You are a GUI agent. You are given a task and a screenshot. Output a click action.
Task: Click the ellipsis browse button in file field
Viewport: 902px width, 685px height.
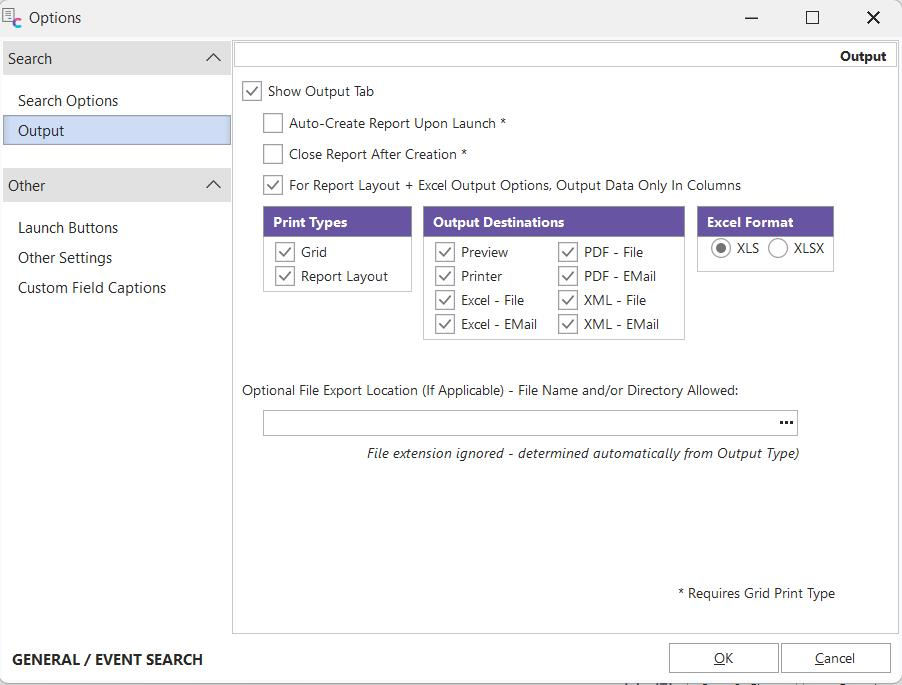786,423
